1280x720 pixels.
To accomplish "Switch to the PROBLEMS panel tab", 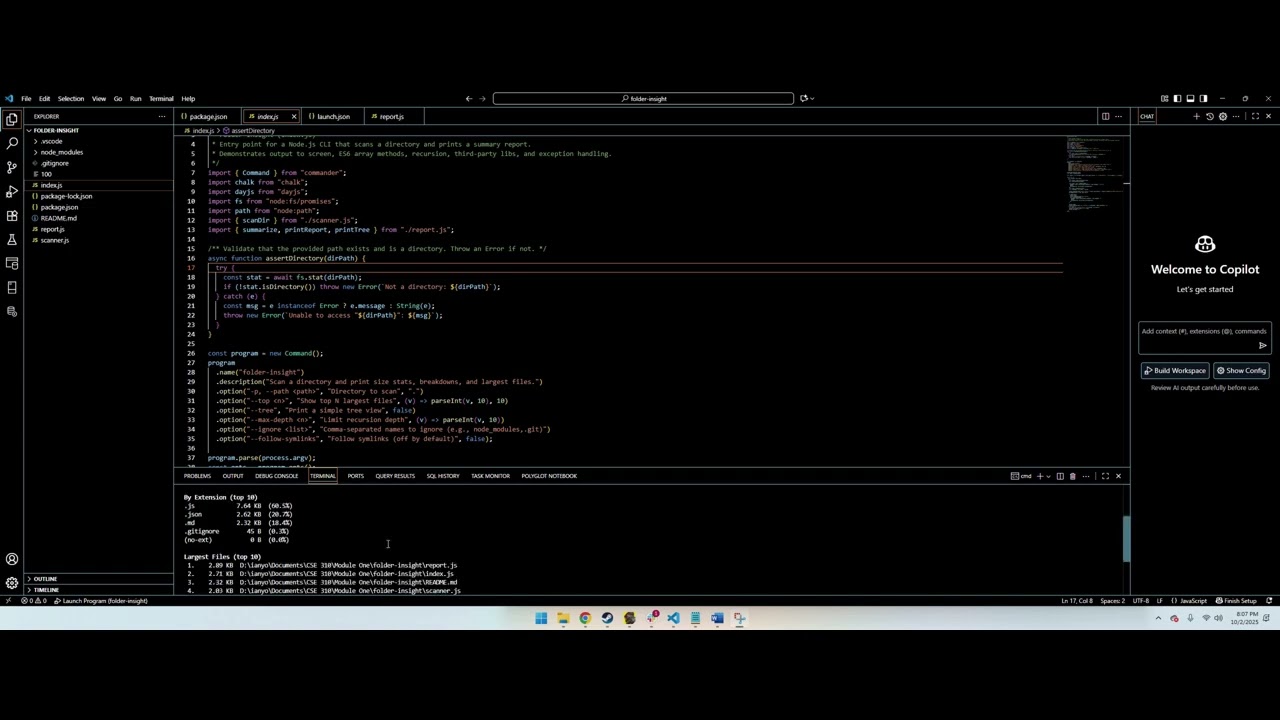I will [197, 476].
